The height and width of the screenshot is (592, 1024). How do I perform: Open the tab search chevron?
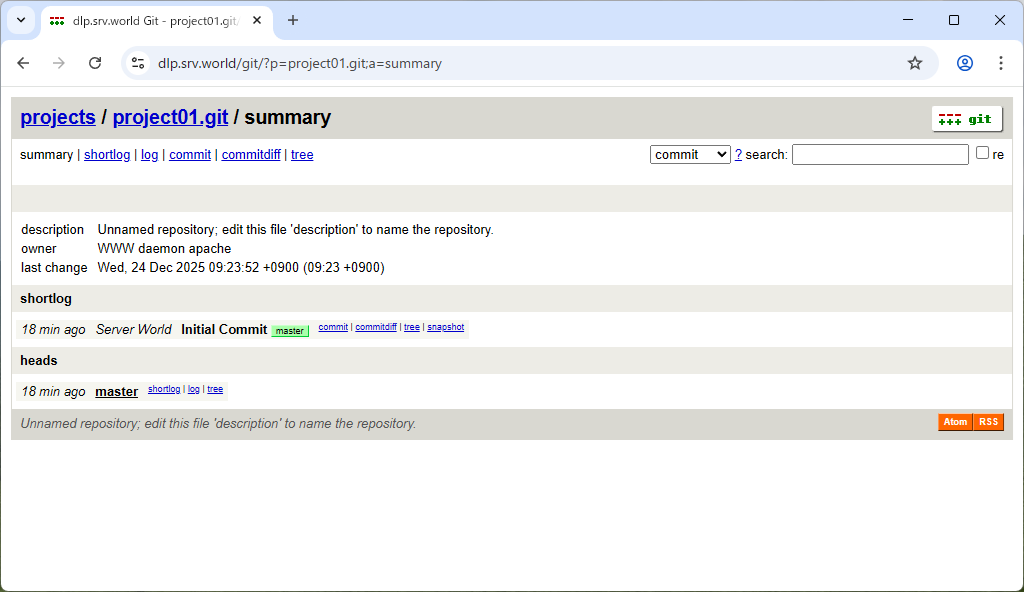pyautogui.click(x=21, y=20)
